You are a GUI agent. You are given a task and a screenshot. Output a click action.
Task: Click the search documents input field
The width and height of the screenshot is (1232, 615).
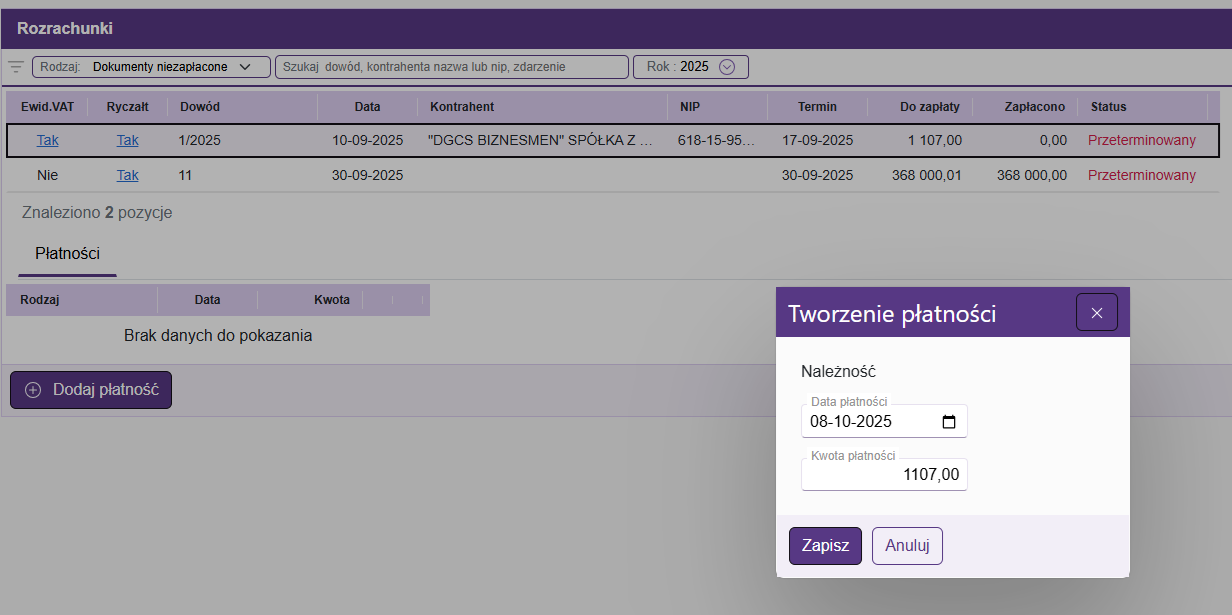coord(451,67)
